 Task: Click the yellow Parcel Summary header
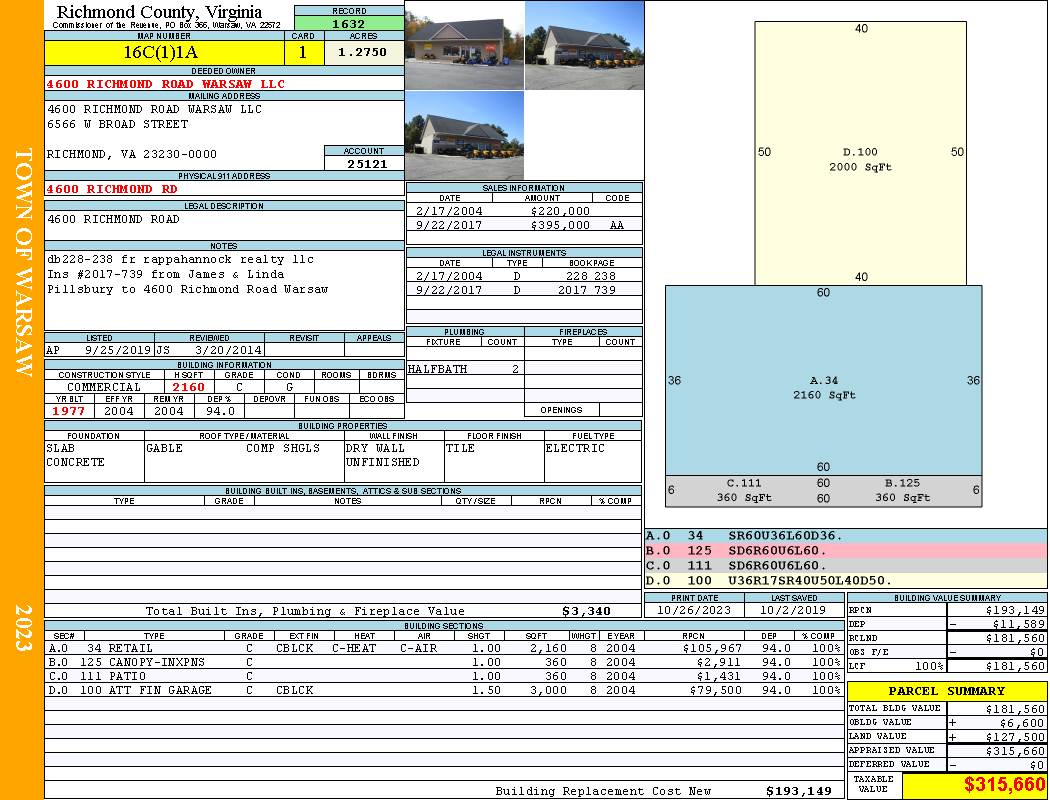pyautogui.click(x=946, y=691)
